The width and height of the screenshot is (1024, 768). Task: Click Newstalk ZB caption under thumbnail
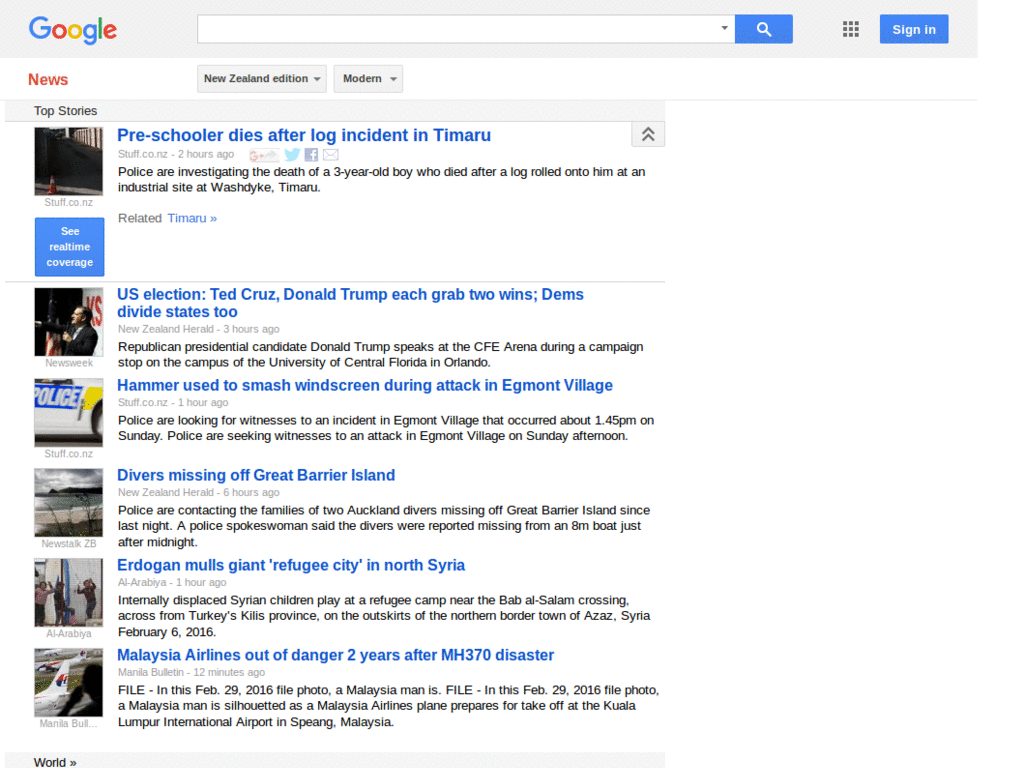click(x=69, y=543)
